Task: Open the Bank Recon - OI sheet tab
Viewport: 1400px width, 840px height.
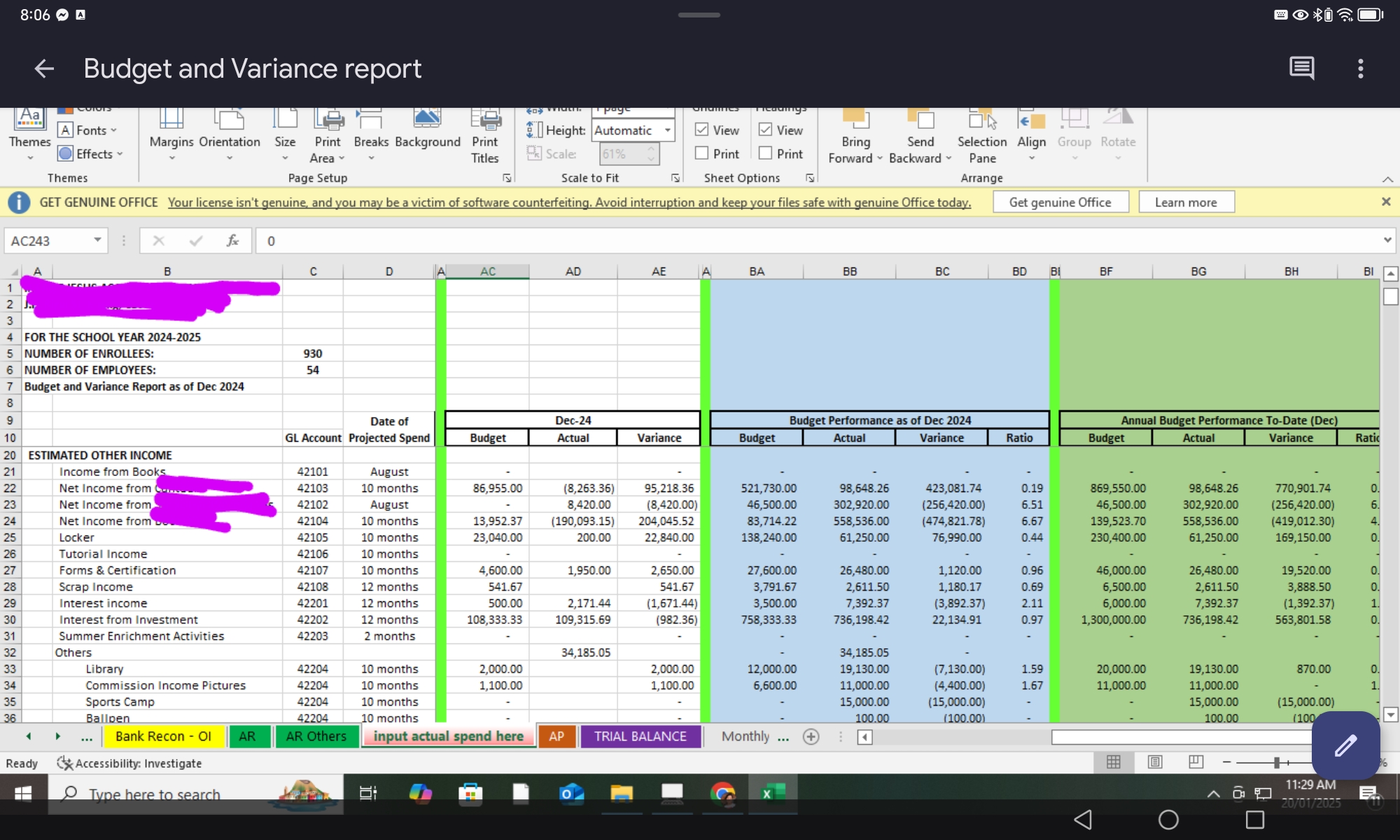Action: pos(163,736)
